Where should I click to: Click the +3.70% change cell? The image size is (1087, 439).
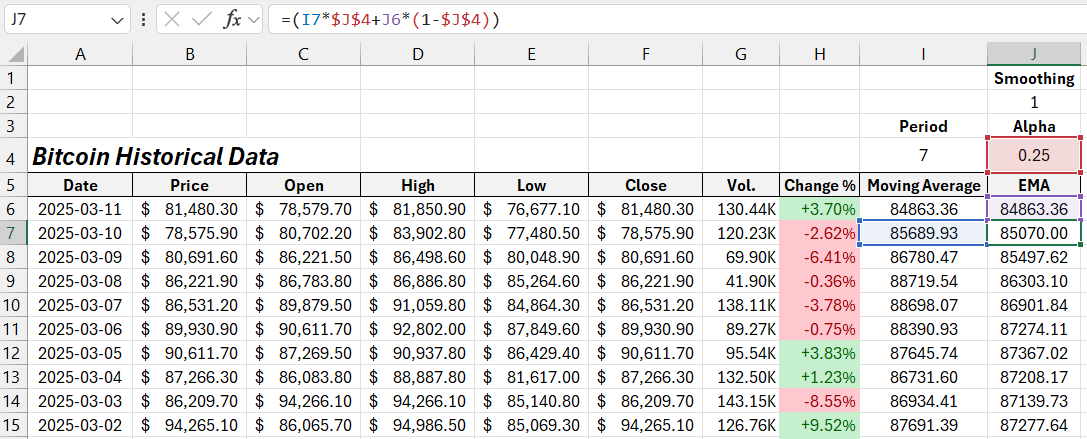tap(819, 209)
